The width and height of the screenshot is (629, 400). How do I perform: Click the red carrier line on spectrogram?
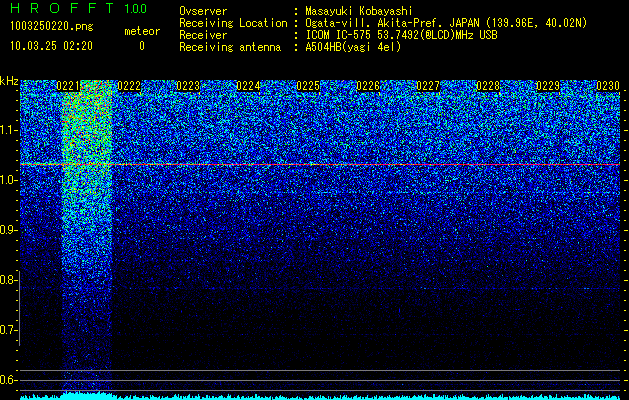pyautogui.click(x=320, y=164)
